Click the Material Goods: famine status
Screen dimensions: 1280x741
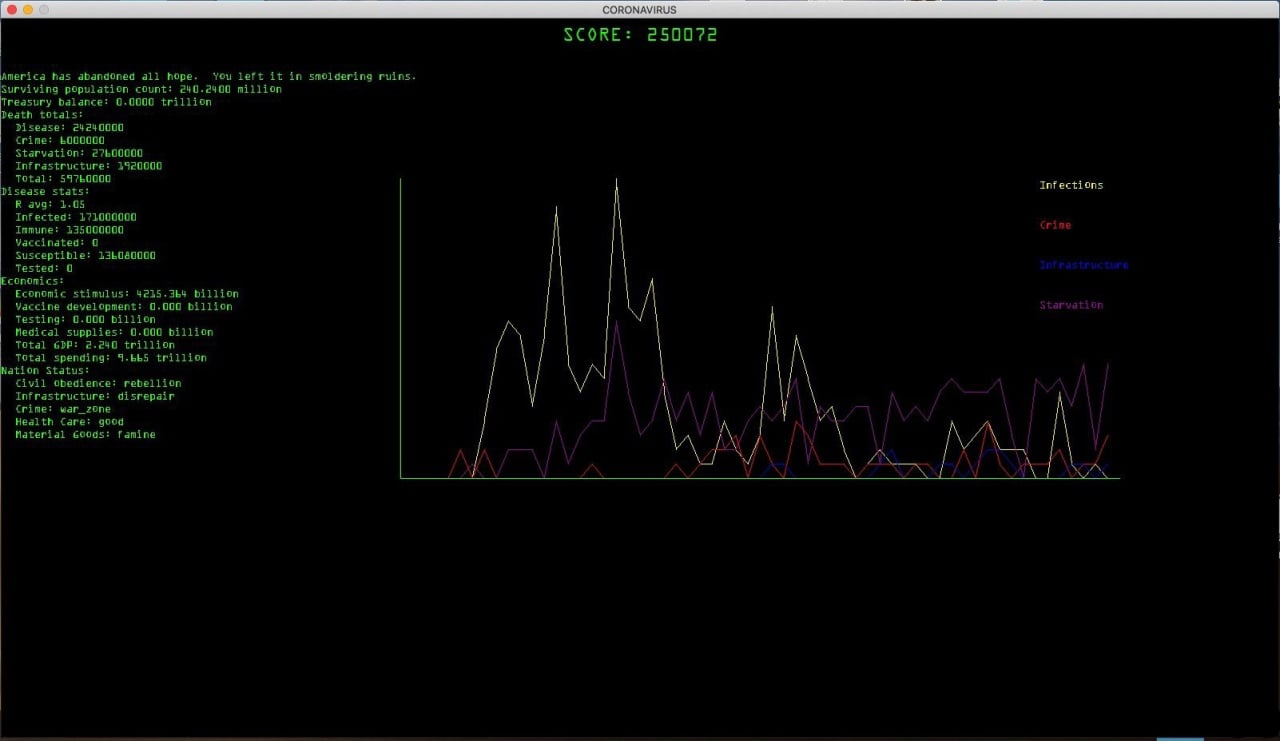(x=85, y=435)
